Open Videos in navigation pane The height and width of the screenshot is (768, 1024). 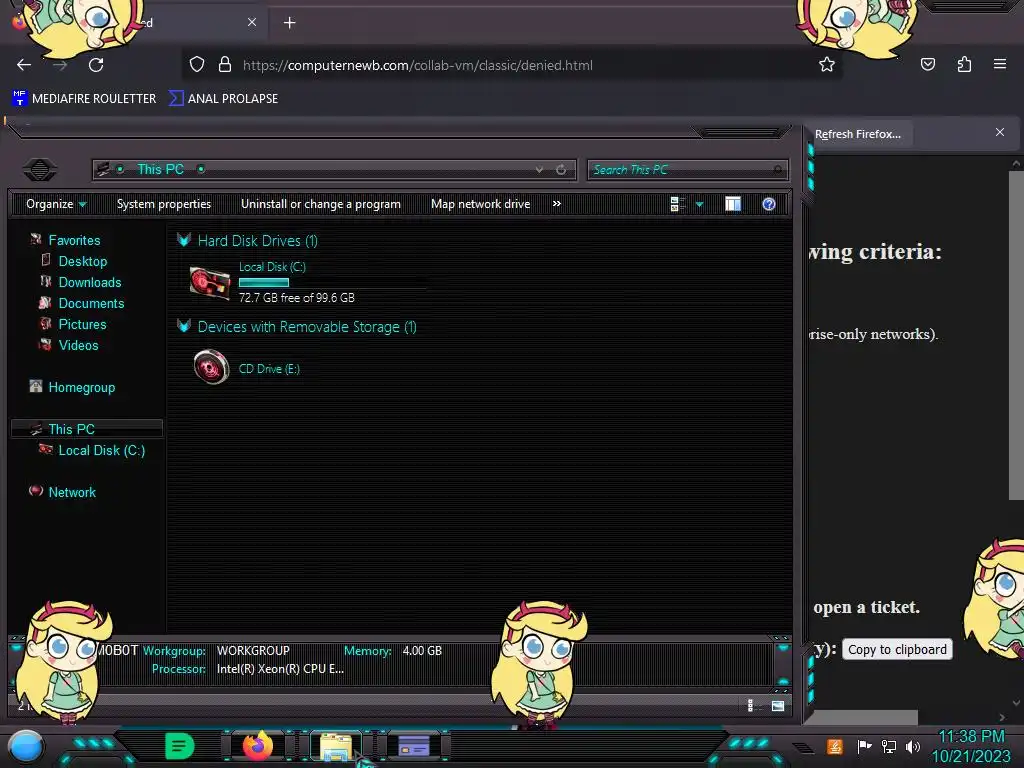pyautogui.click(x=78, y=345)
